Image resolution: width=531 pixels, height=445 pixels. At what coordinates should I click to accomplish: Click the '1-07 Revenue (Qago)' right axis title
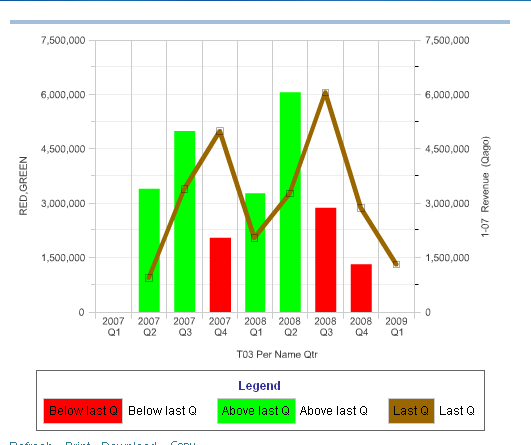[x=485, y=187]
